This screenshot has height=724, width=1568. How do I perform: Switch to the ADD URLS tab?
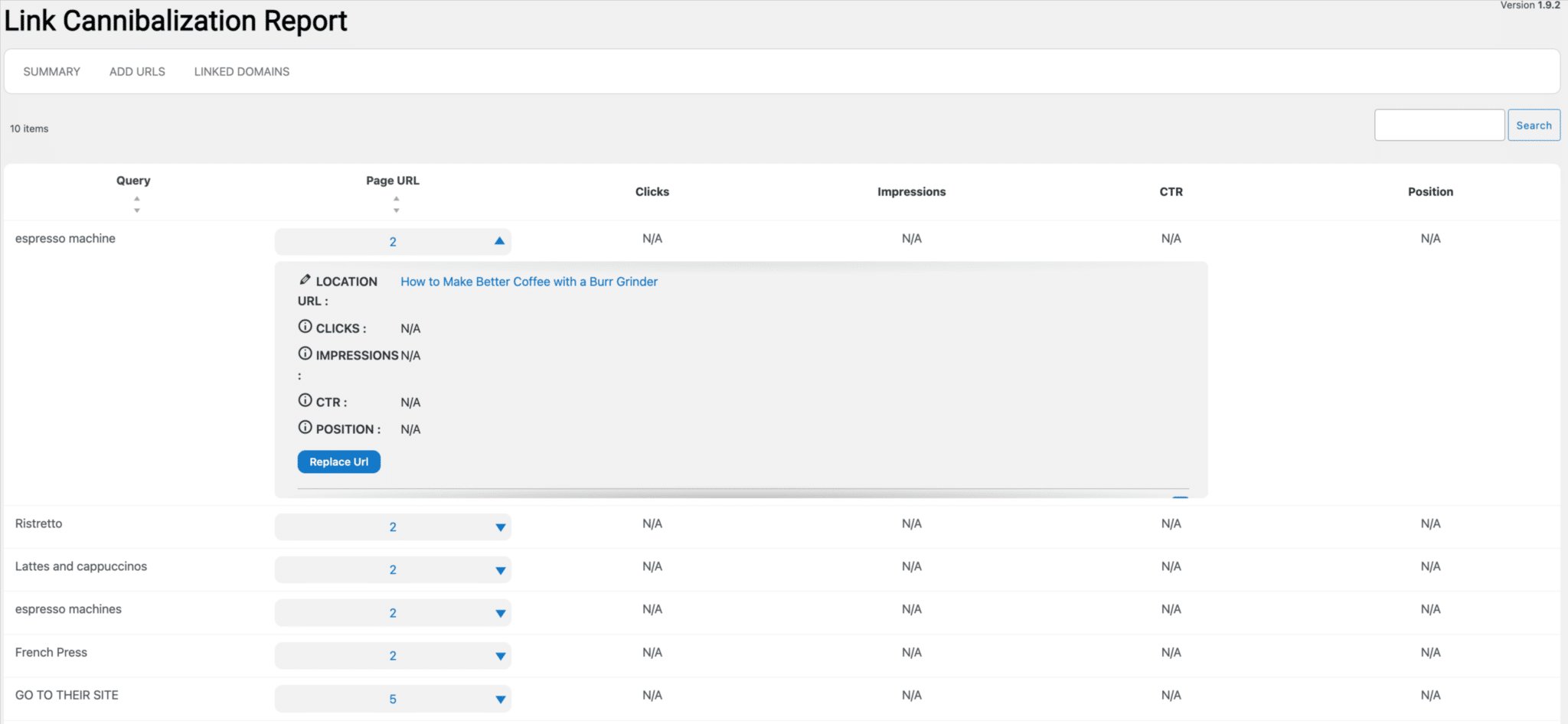click(x=137, y=71)
